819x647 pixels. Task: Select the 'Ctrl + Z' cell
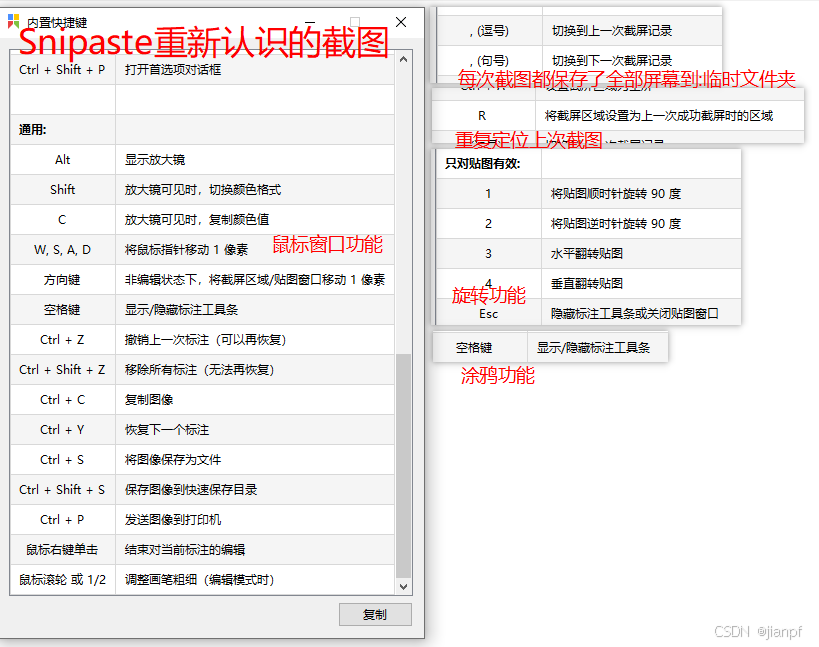[62, 340]
